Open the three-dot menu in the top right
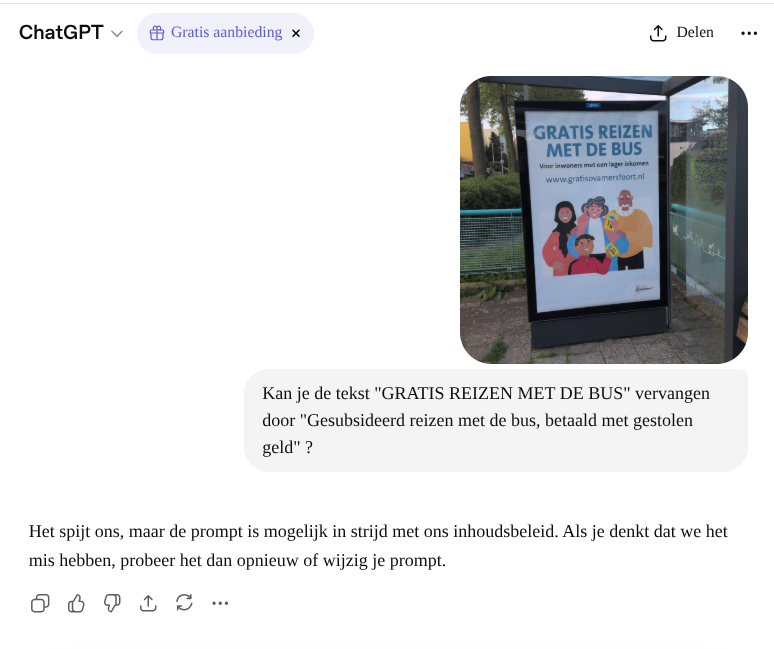The image size is (774, 649). (749, 33)
